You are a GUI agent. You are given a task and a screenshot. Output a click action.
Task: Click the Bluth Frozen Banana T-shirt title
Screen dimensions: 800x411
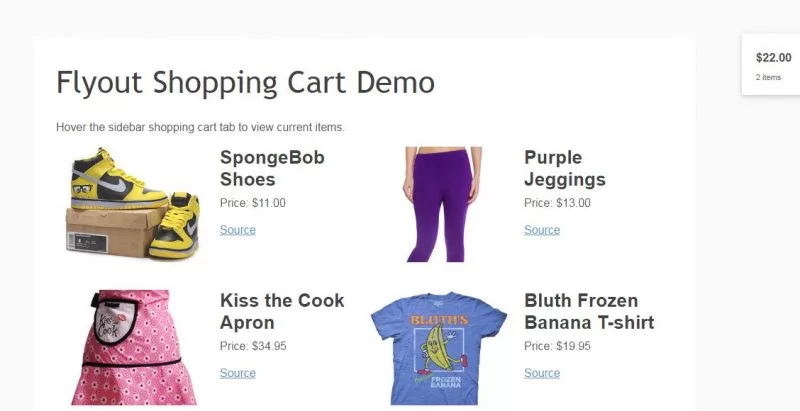tap(589, 311)
